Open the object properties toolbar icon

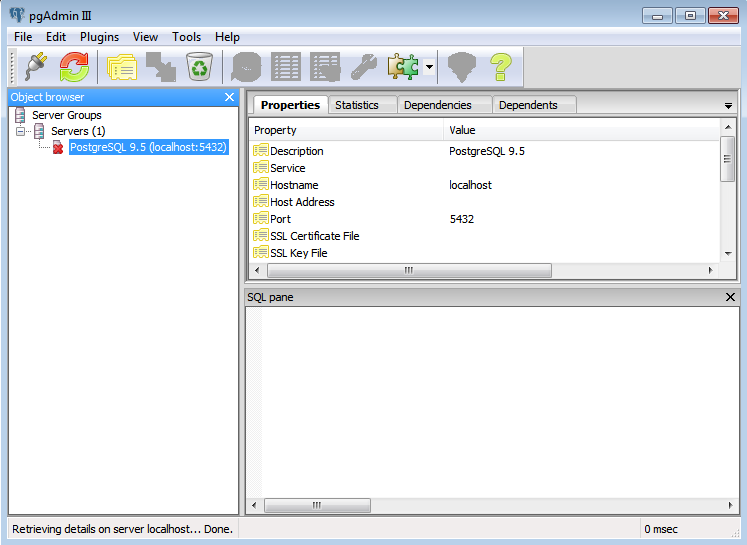click(x=122, y=67)
